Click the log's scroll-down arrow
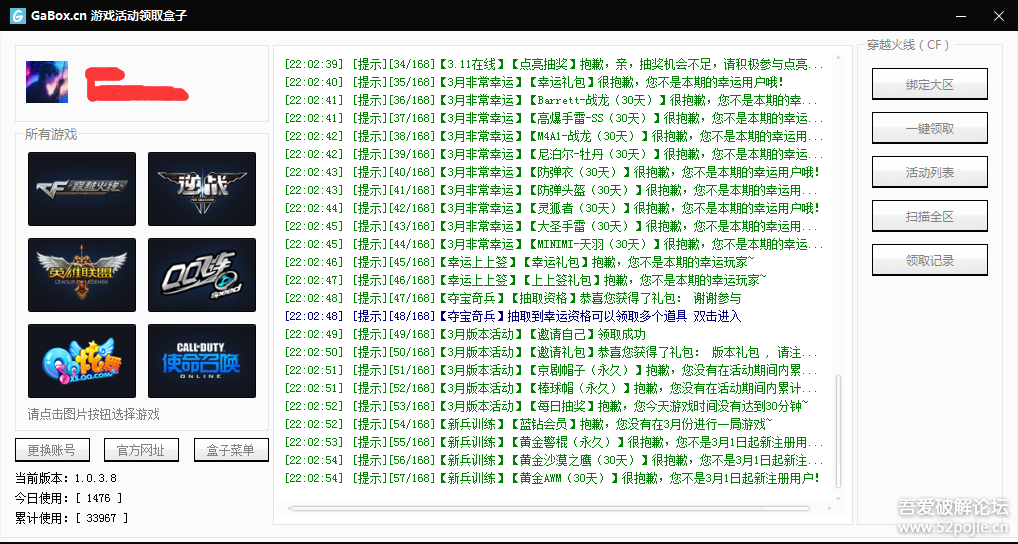 point(838,499)
